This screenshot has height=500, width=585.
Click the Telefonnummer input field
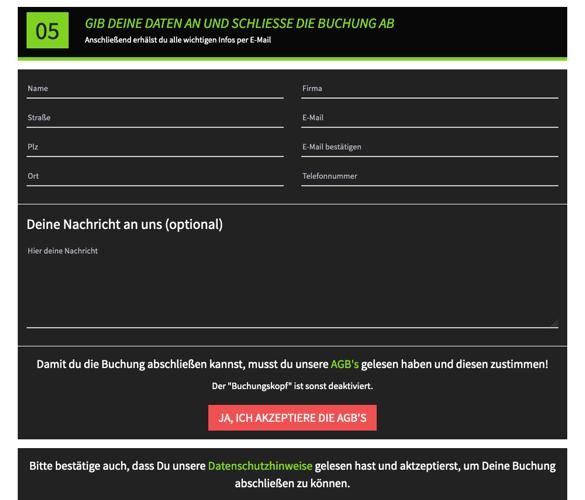[x=430, y=177]
